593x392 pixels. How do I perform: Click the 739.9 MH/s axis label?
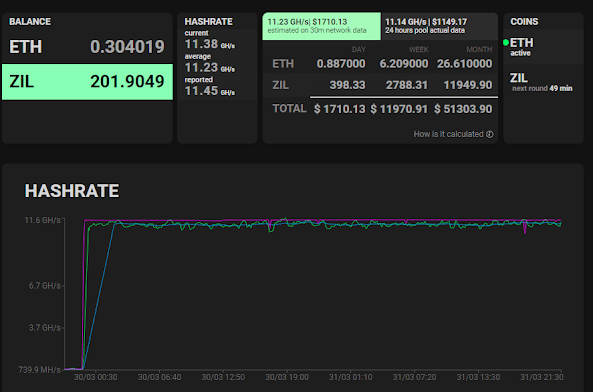click(39, 370)
